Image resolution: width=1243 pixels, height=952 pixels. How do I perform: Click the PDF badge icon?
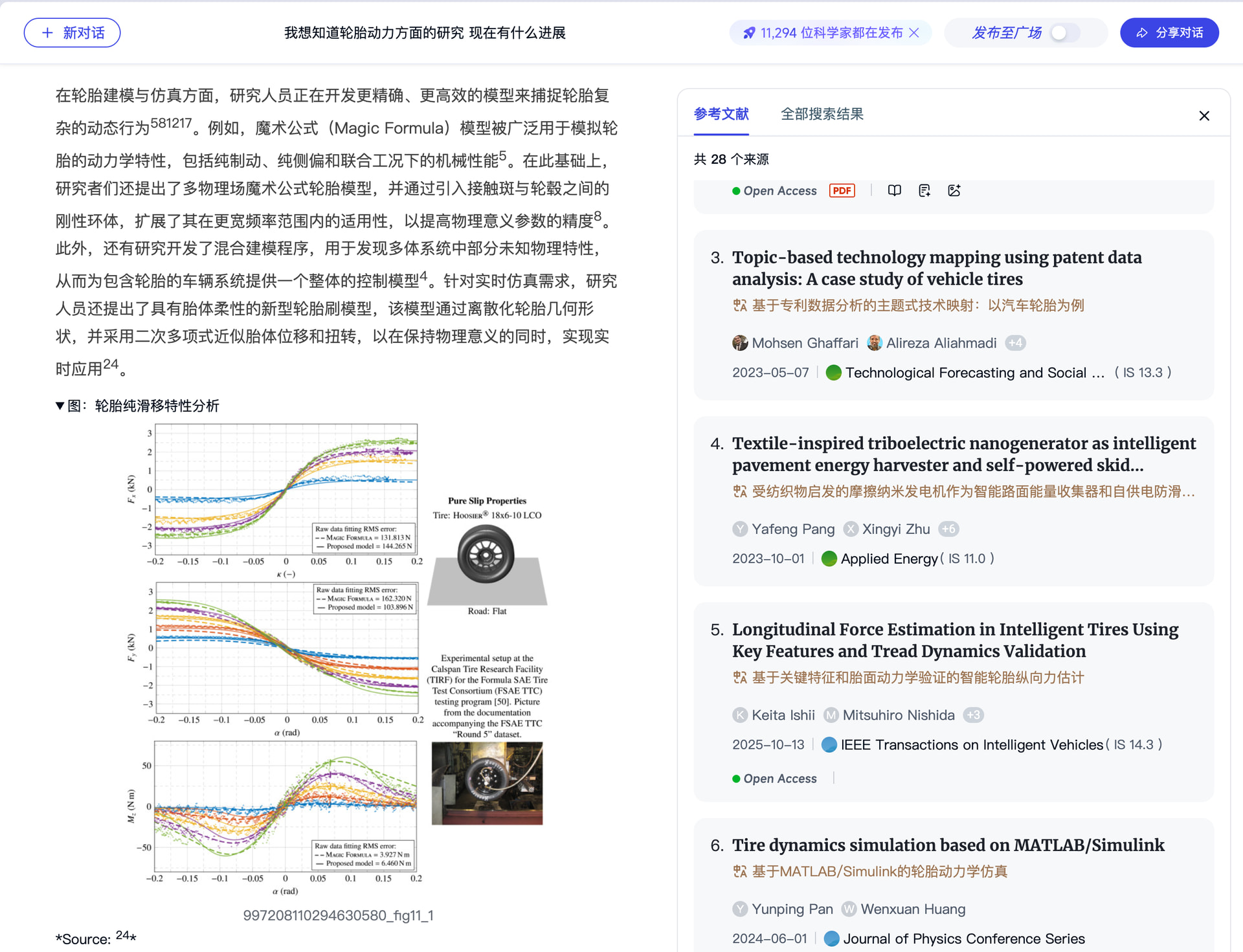(842, 190)
